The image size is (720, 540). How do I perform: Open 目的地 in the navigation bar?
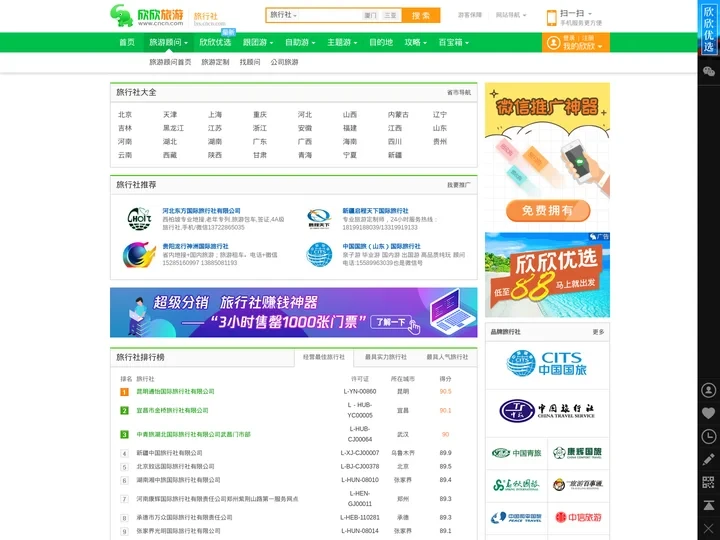pos(381,43)
